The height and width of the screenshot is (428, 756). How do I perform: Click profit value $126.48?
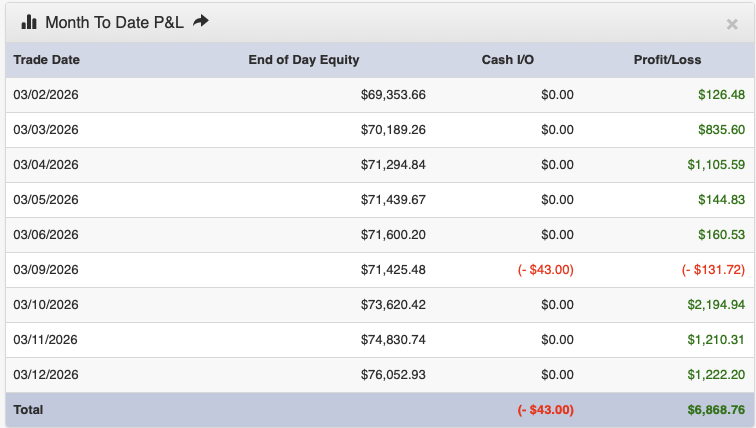pyautogui.click(x=721, y=94)
